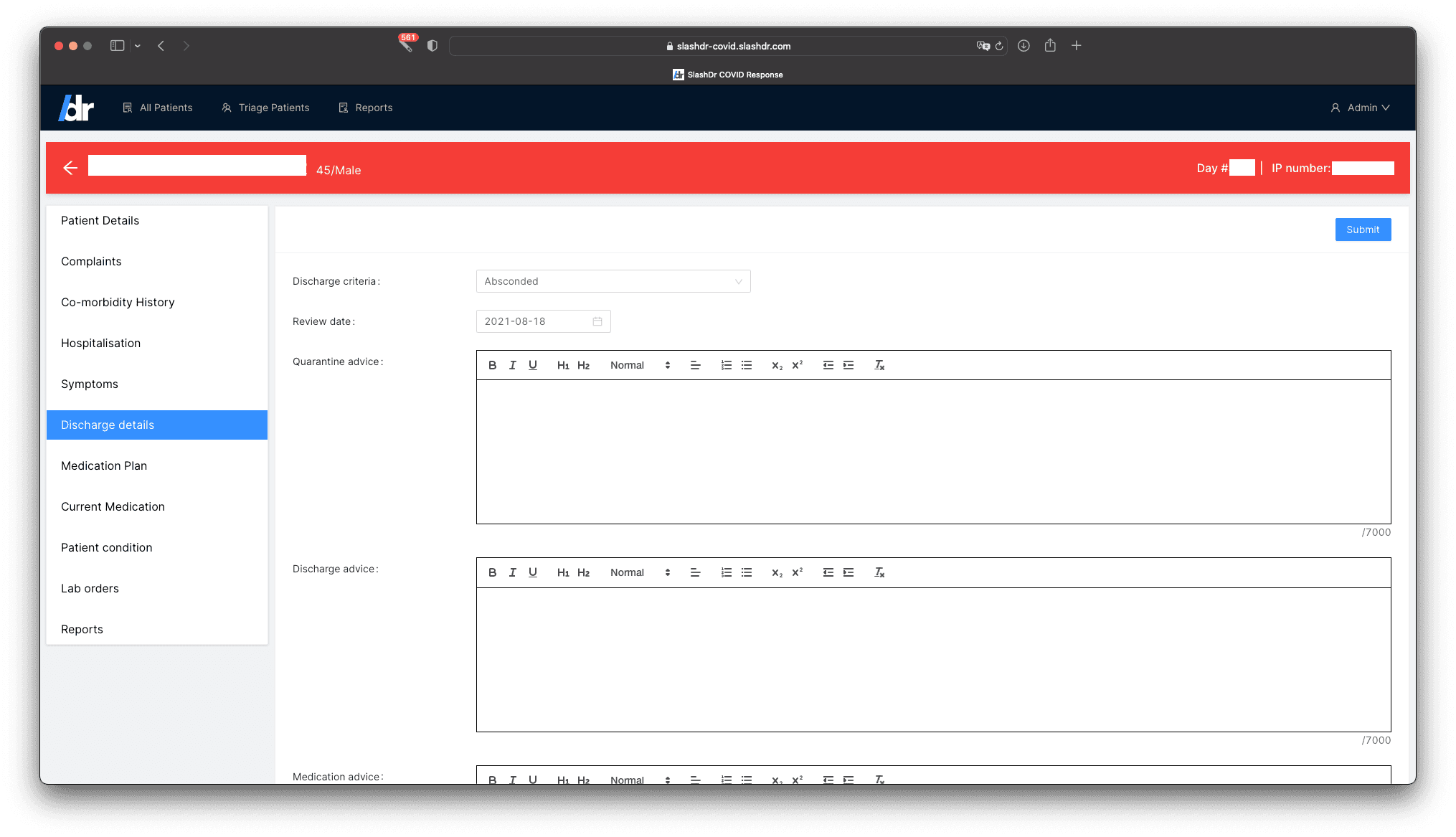
Task: Toggle italic in Discharge advice editor
Action: [512, 572]
